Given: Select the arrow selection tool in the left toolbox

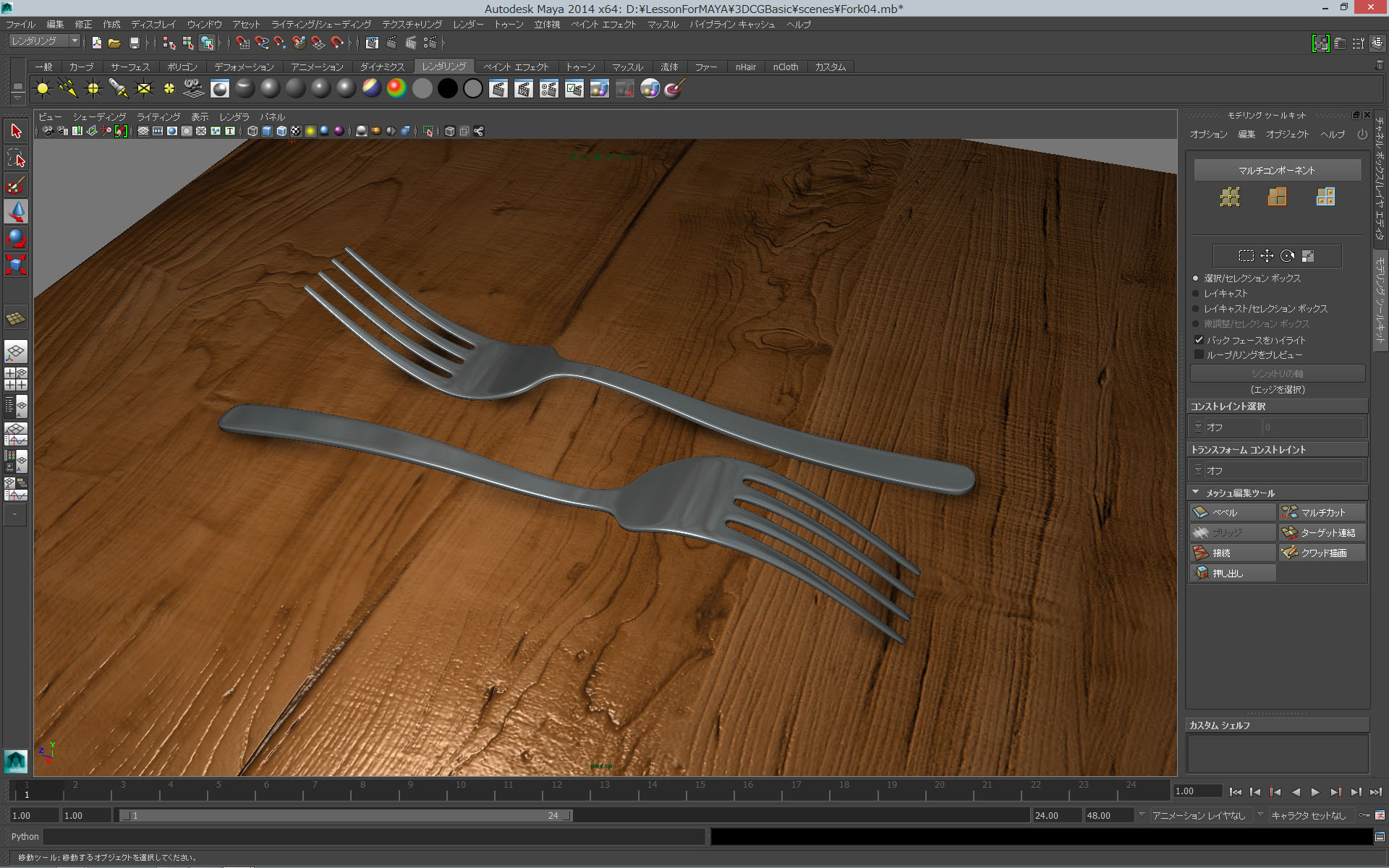Looking at the screenshot, I should point(15,130).
